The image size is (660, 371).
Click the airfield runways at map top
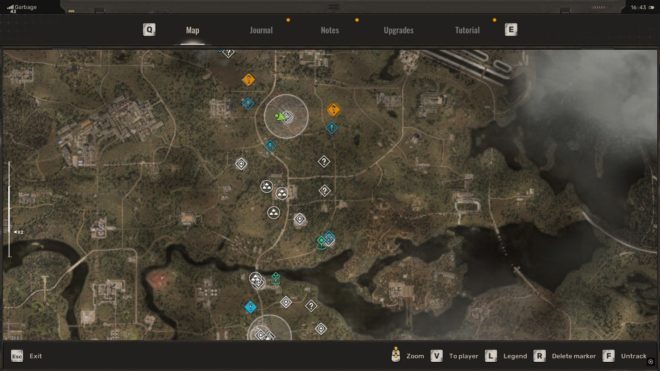click(467, 66)
